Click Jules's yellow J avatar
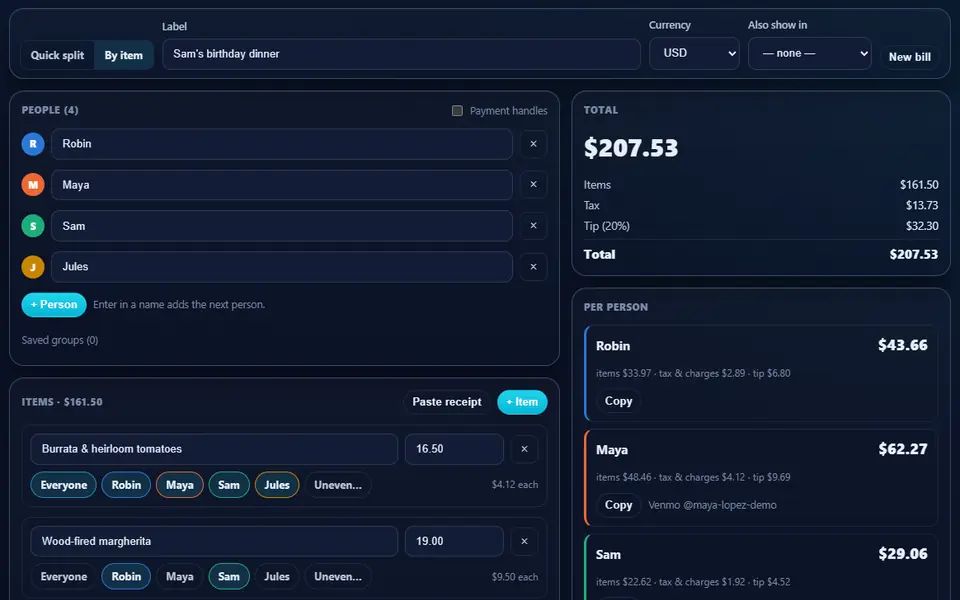Screen dimensions: 960x600 click(33, 267)
